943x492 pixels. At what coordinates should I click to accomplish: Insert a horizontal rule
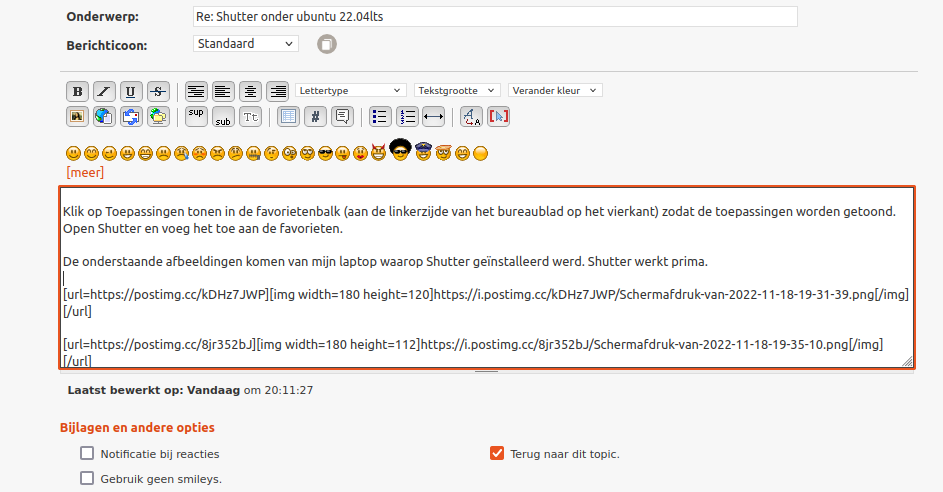coord(434,117)
